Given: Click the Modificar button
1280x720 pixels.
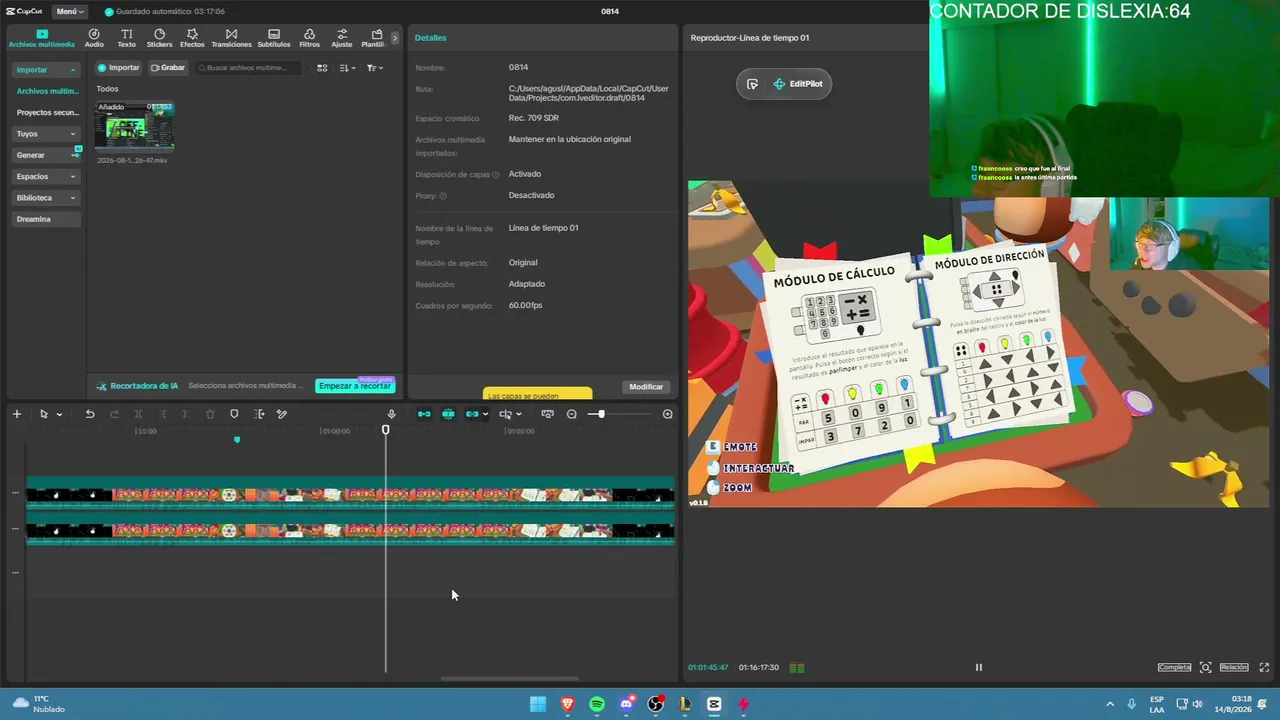Looking at the screenshot, I should point(646,387).
